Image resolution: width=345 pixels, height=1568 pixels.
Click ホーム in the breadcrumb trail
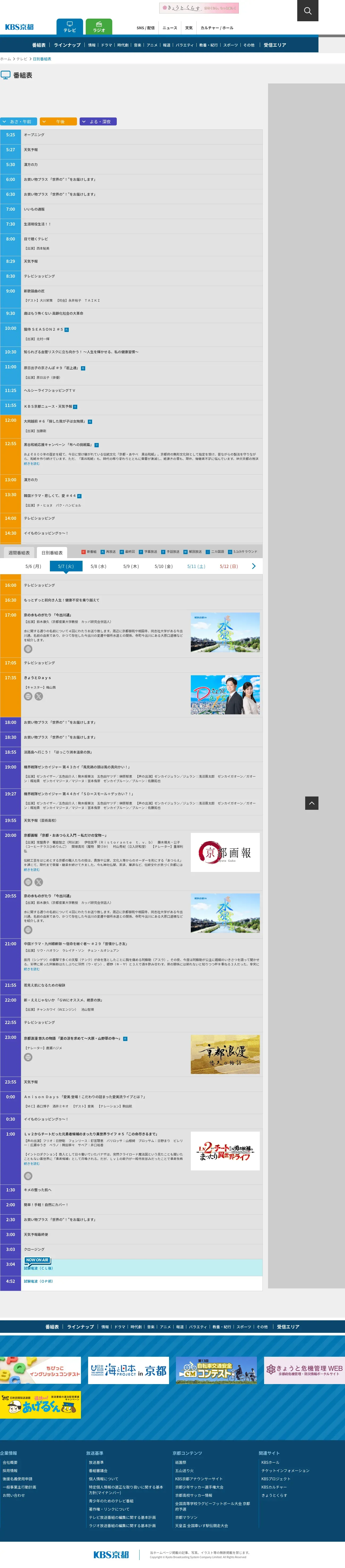(x=6, y=59)
